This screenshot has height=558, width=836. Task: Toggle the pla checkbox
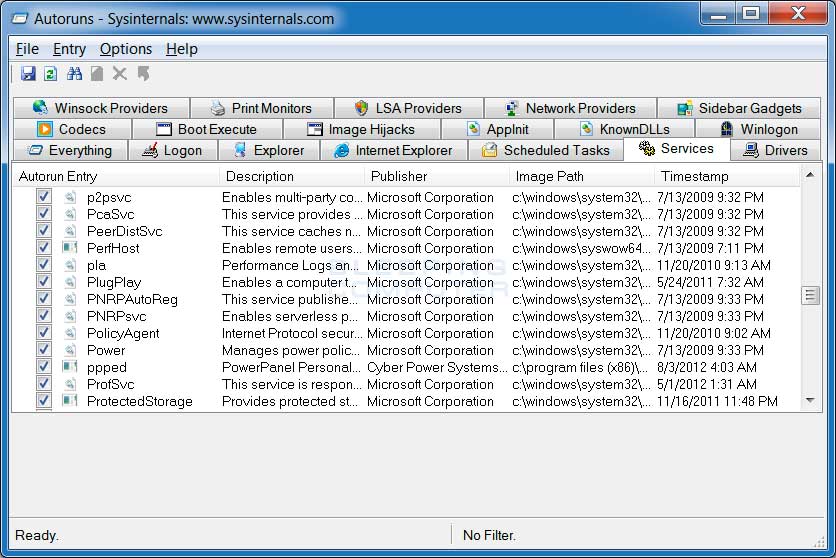[44, 265]
